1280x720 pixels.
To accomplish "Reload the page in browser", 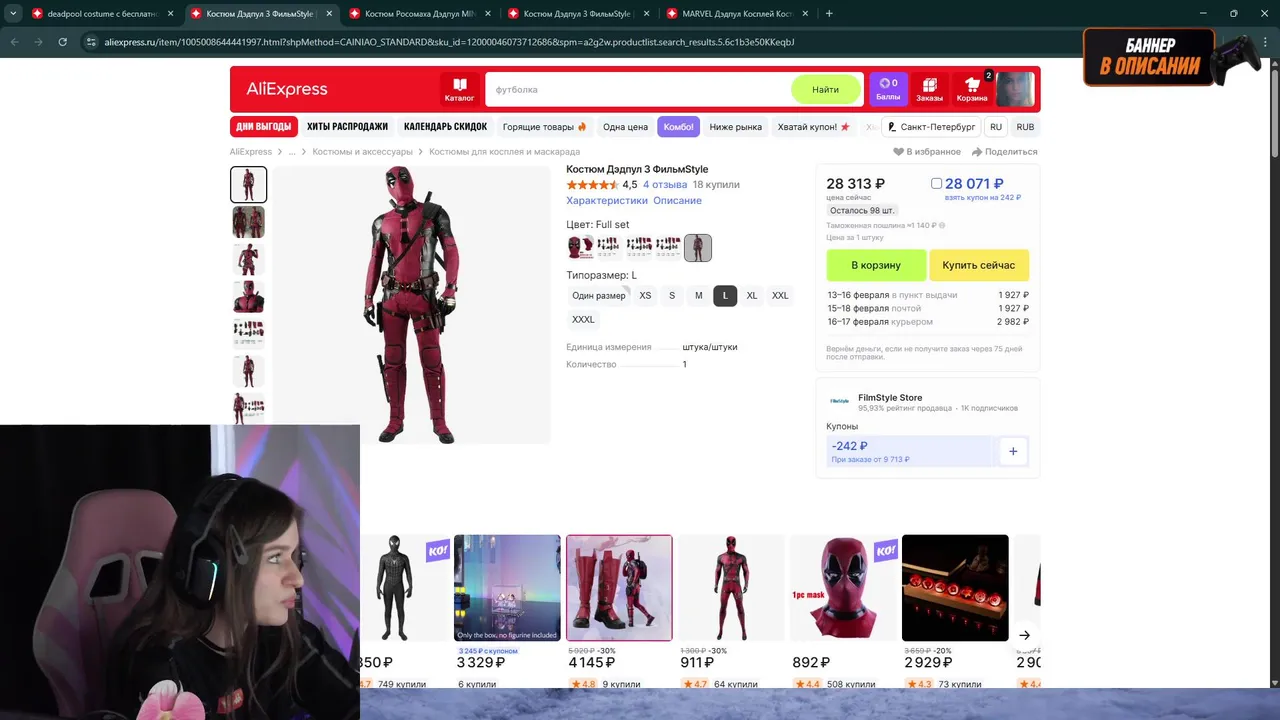I will (x=63, y=42).
